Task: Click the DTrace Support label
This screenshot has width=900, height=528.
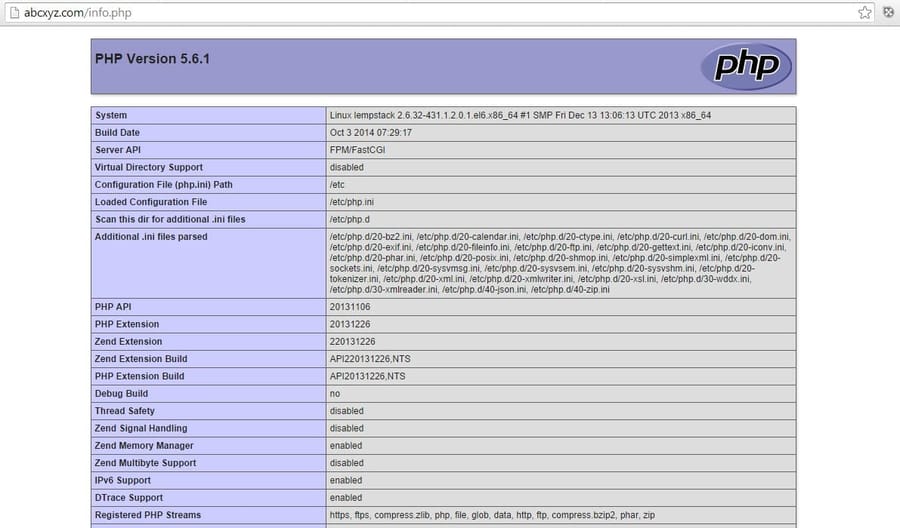Action: click(129, 498)
